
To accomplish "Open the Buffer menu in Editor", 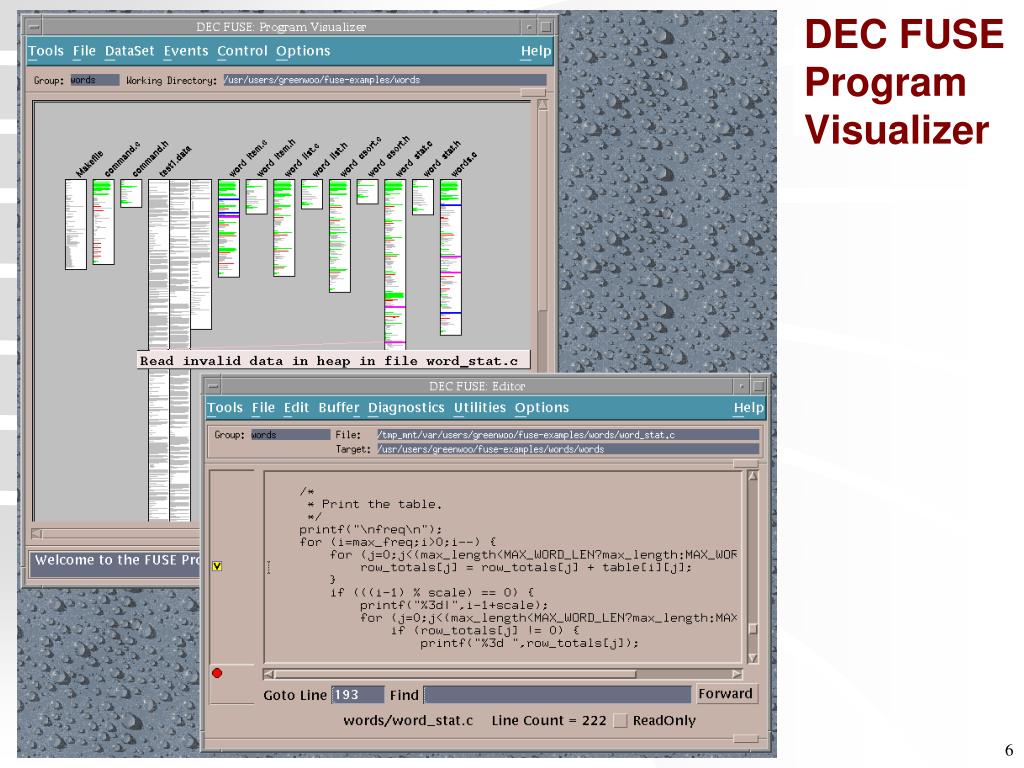I will click(339, 408).
